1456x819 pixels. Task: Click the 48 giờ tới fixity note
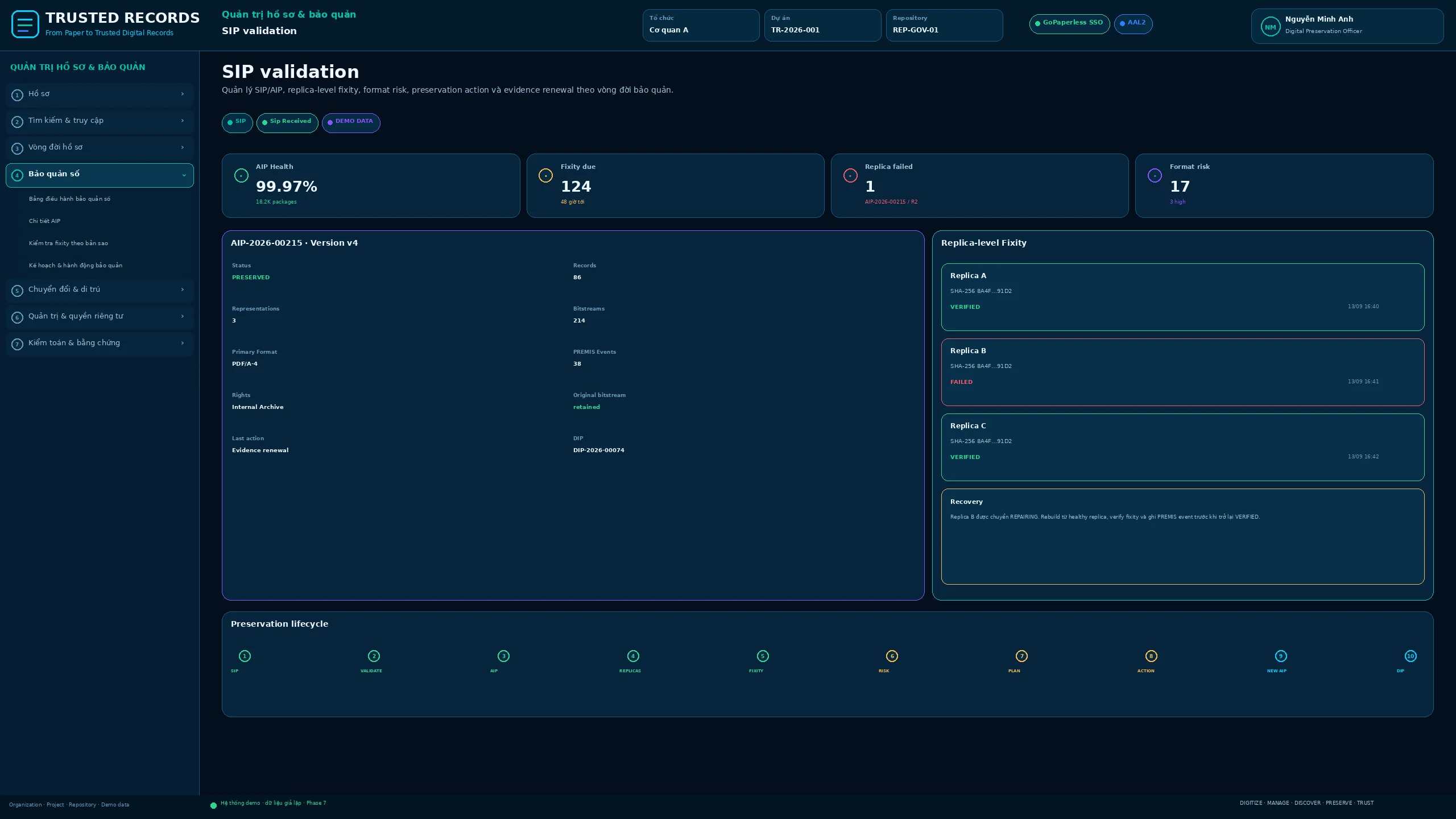coord(572,202)
